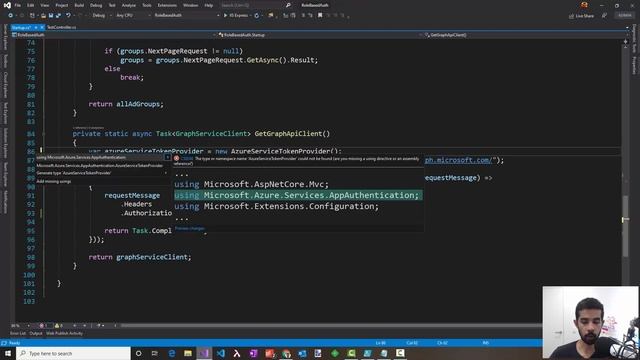Open the Debug menu

pos(96,5)
